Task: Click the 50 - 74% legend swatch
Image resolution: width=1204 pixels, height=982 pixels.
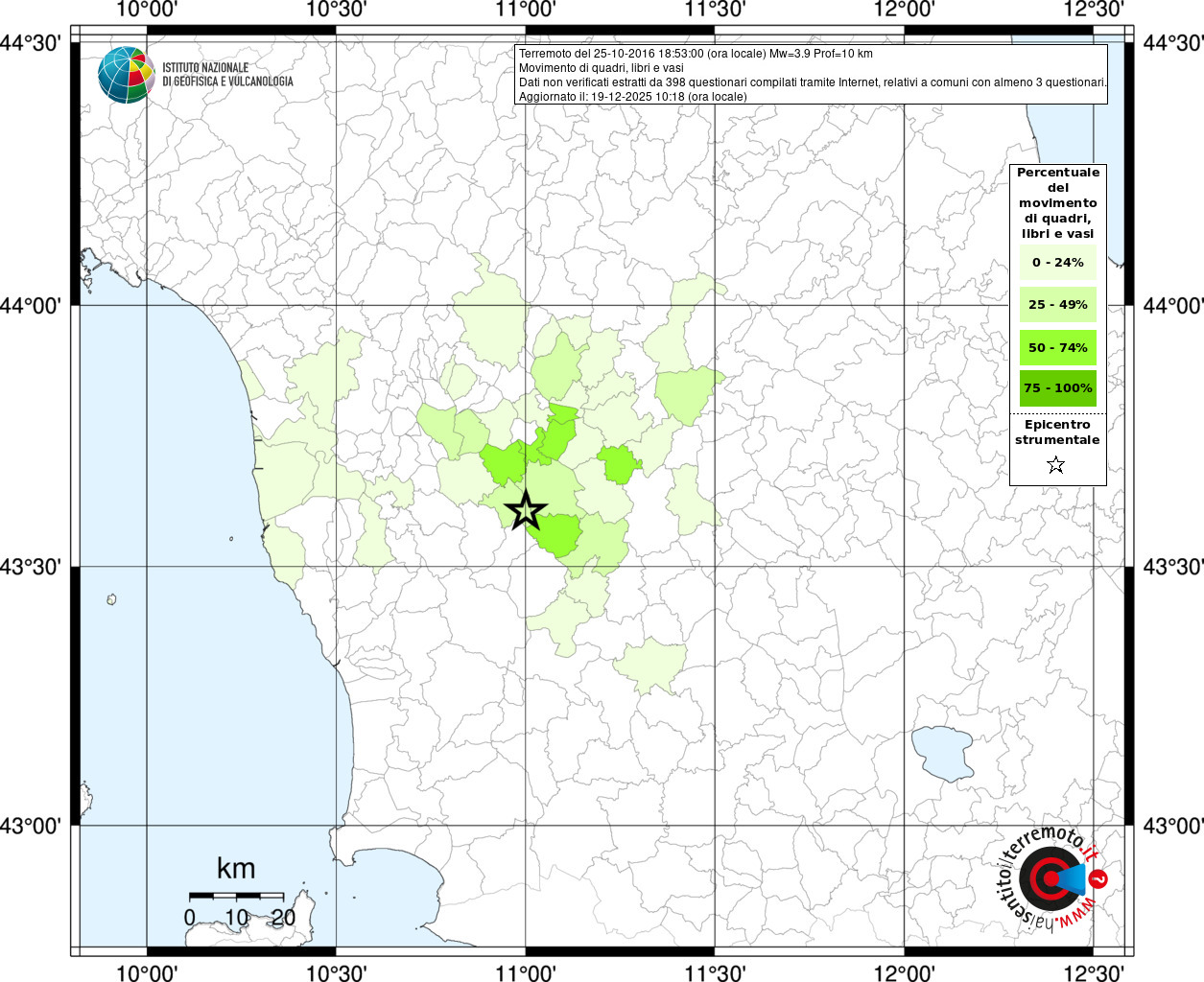Action: point(1058,347)
